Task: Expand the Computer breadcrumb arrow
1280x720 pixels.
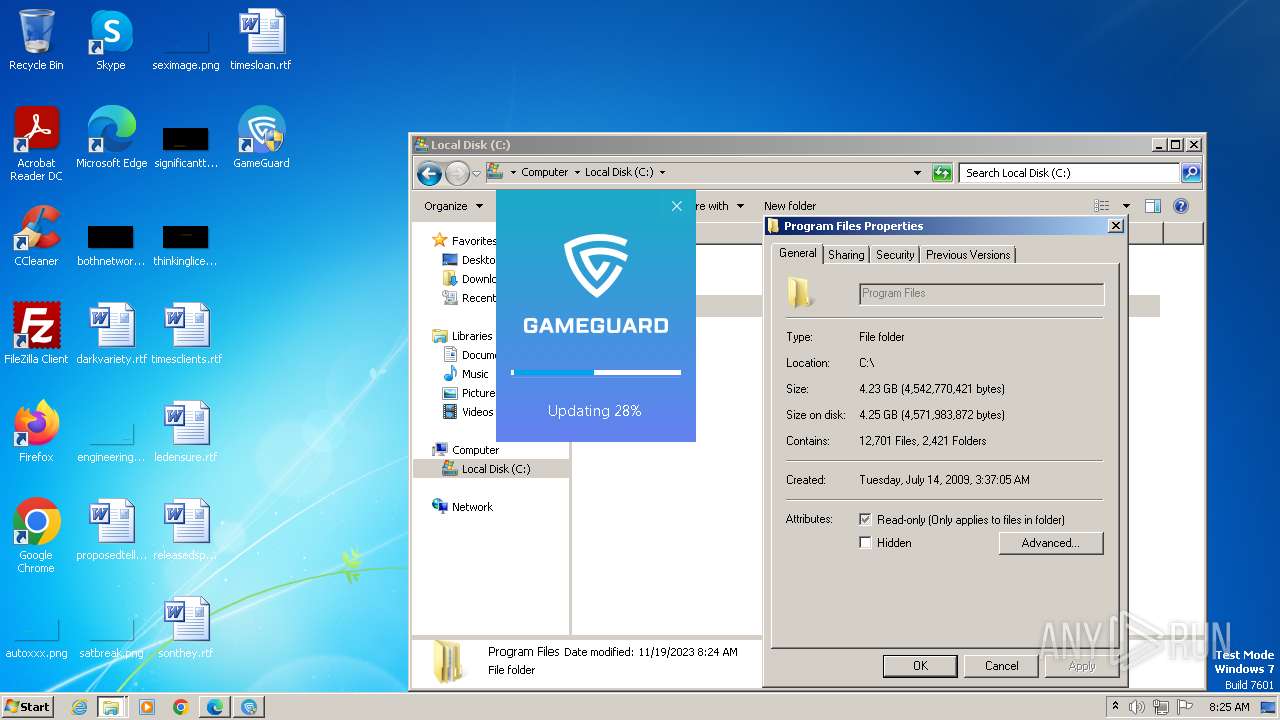Action: (576, 173)
